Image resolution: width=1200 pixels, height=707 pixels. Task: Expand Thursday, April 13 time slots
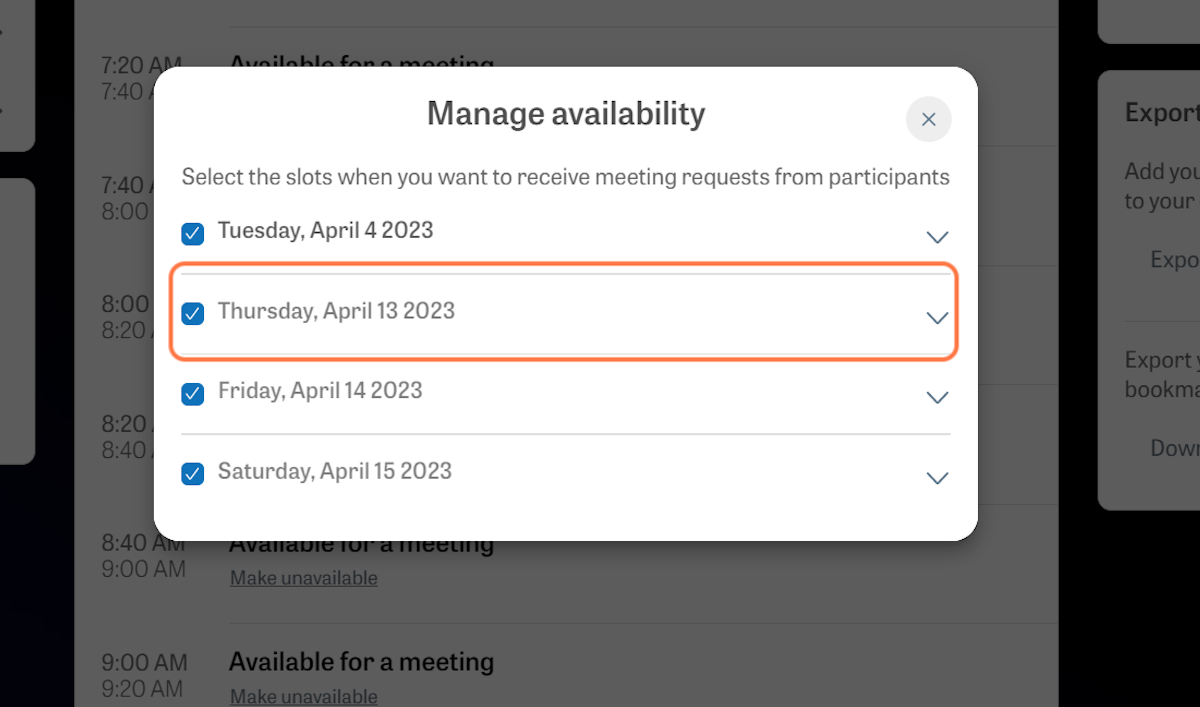[x=937, y=317]
